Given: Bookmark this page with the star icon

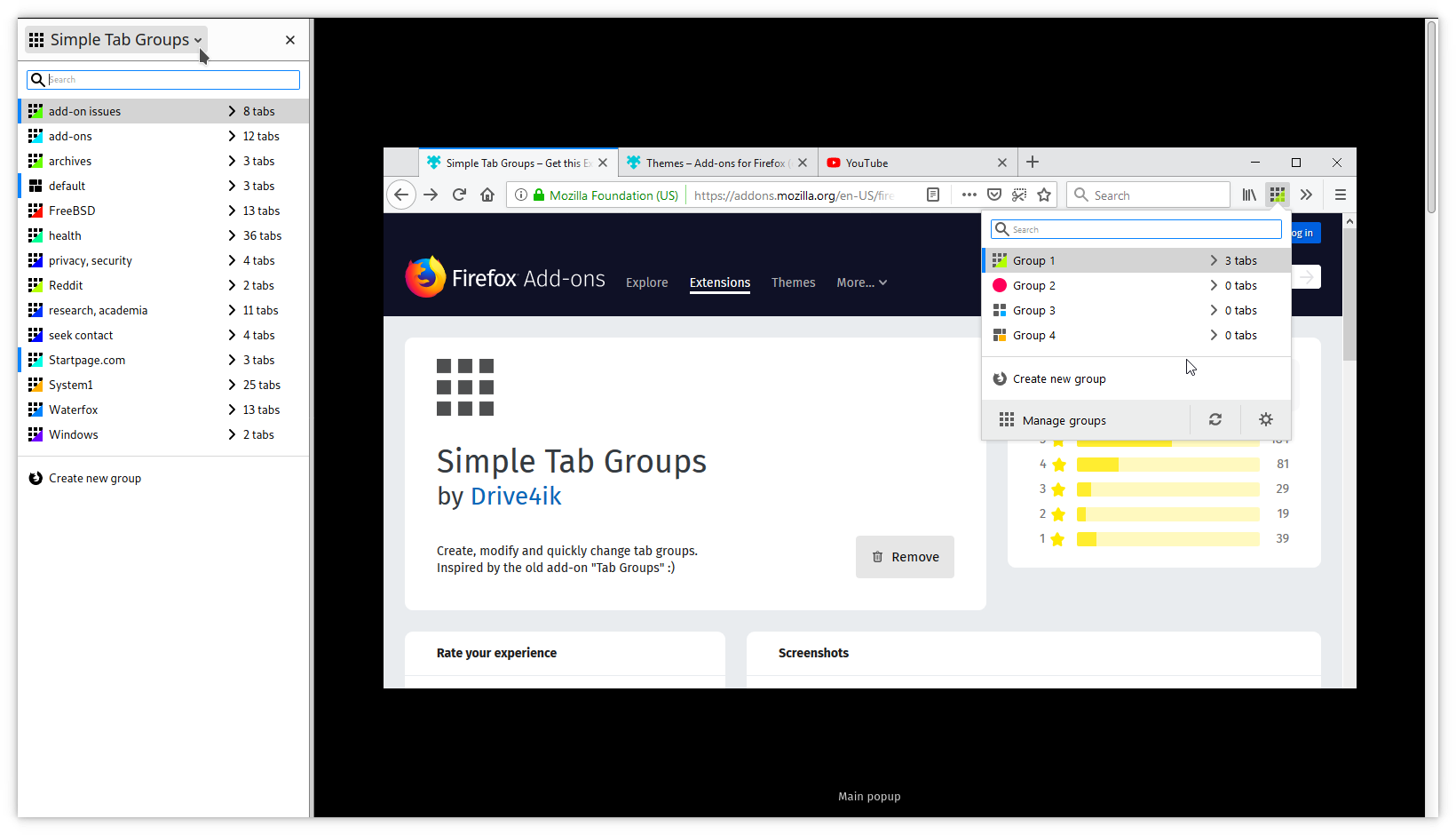Looking at the screenshot, I should tap(1044, 195).
